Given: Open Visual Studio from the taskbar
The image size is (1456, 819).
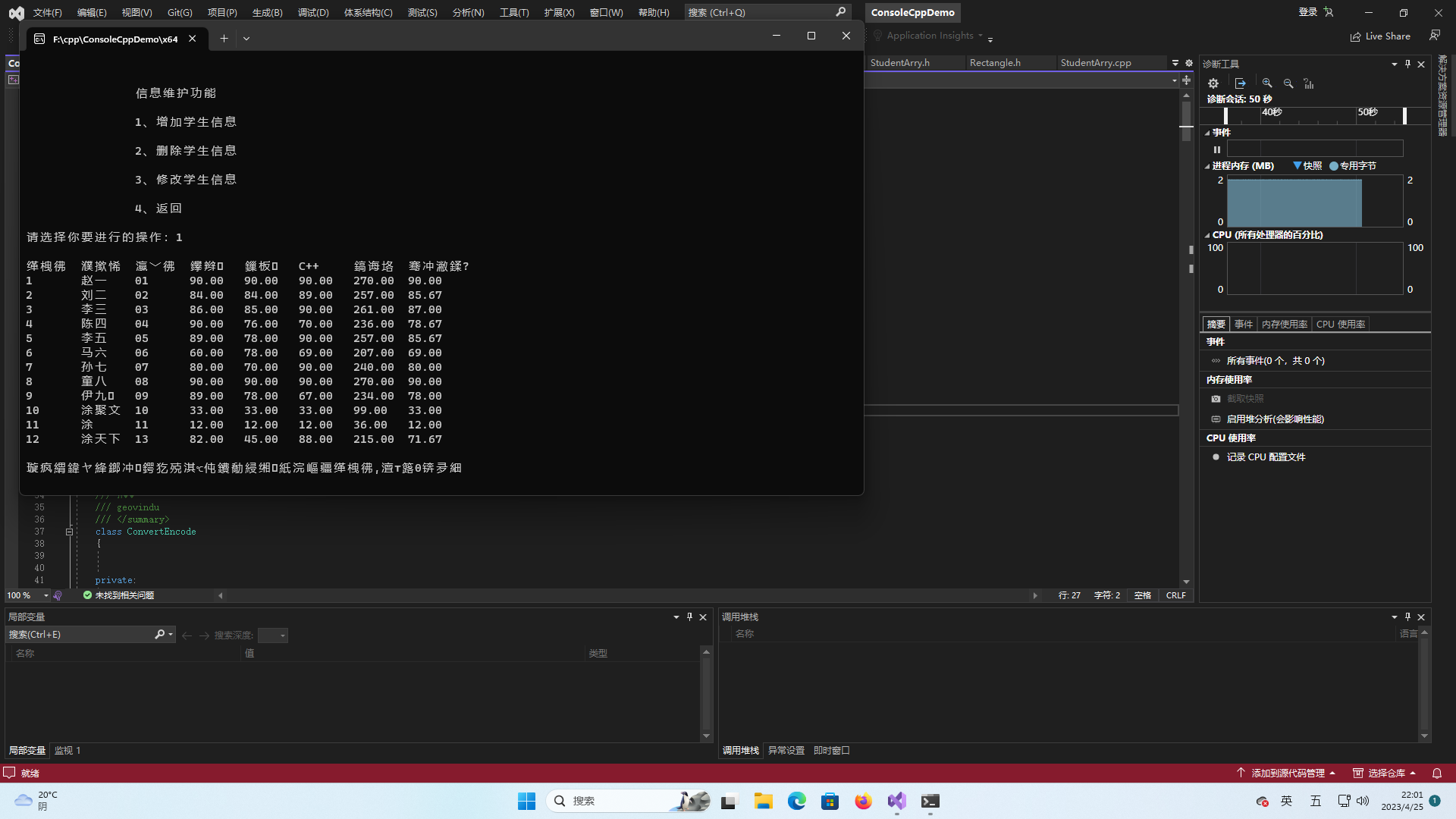Looking at the screenshot, I should (x=896, y=801).
